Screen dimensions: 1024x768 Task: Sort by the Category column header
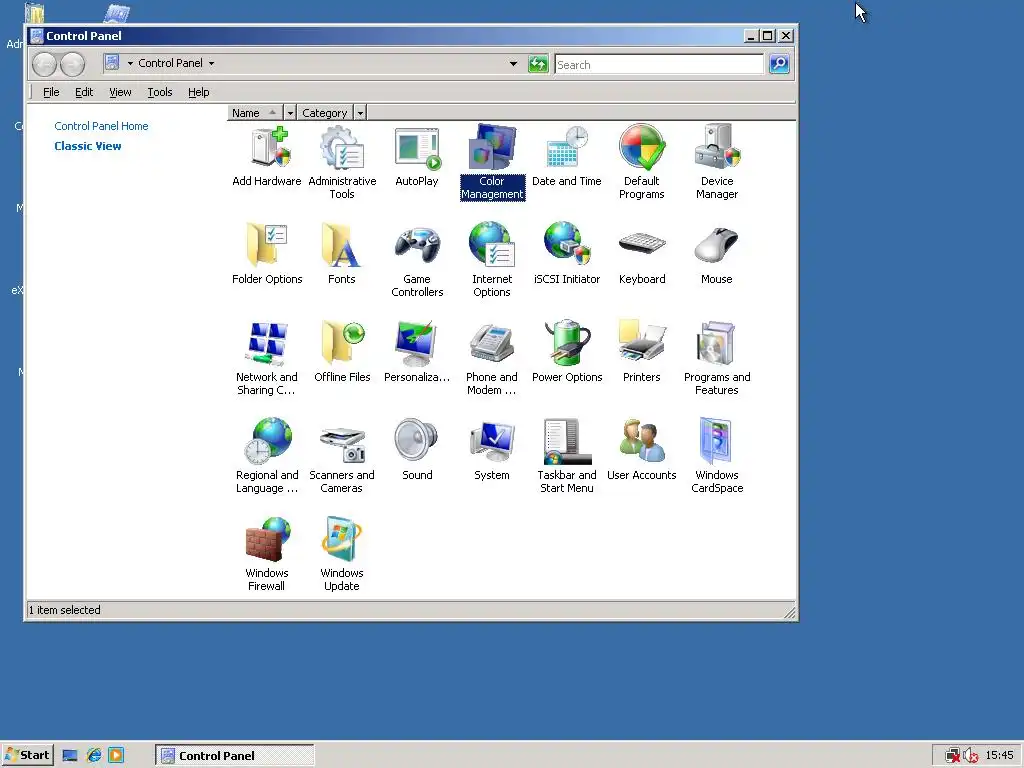point(325,113)
